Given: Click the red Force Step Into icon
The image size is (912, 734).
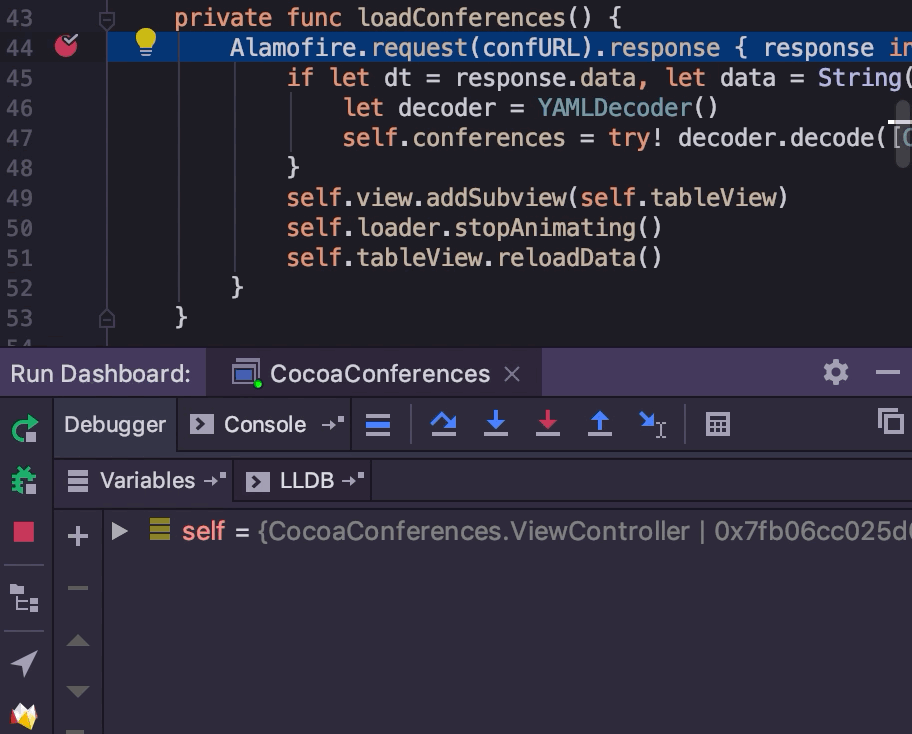Looking at the screenshot, I should coord(548,424).
